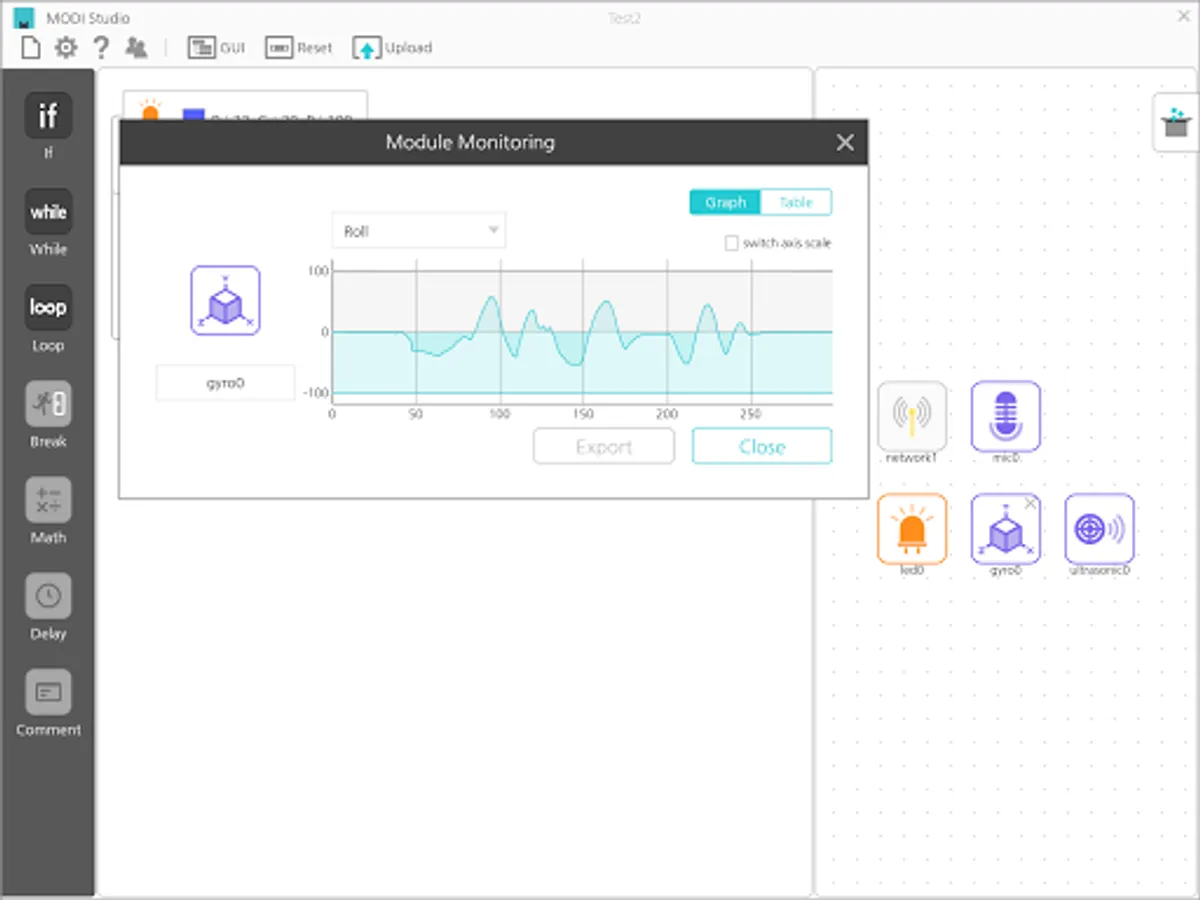Select the Loop block icon
Screen dimensions: 1200x900
click(x=48, y=308)
